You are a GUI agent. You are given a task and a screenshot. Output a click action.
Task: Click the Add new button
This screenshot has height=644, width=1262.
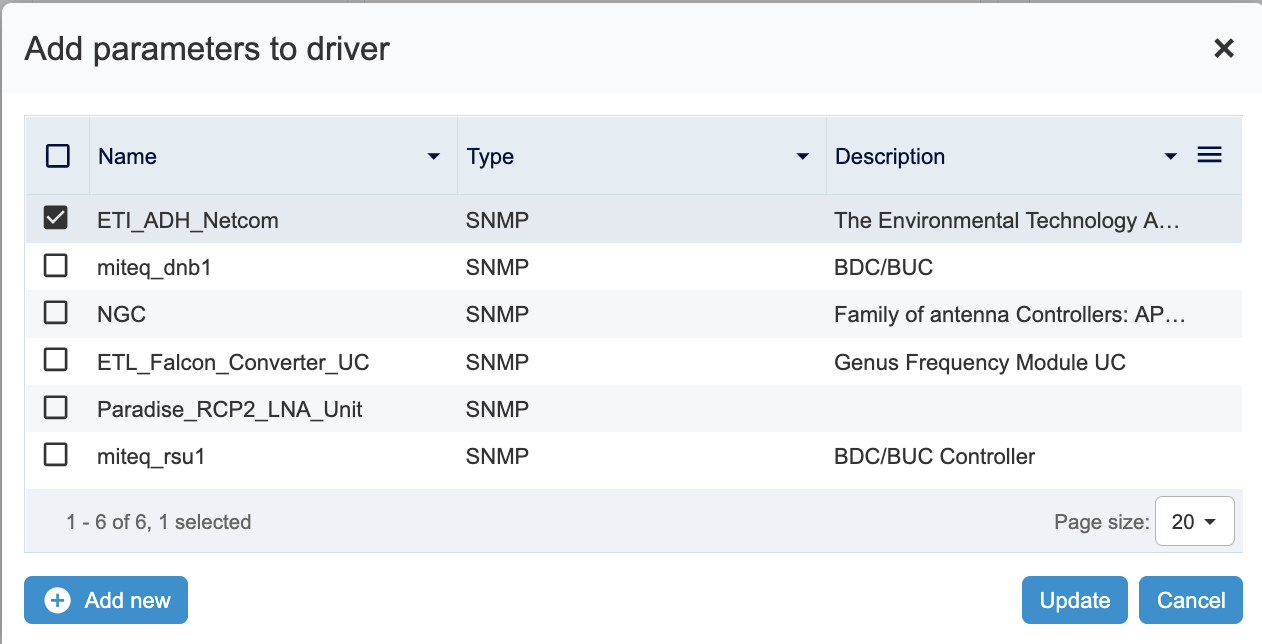(x=105, y=600)
